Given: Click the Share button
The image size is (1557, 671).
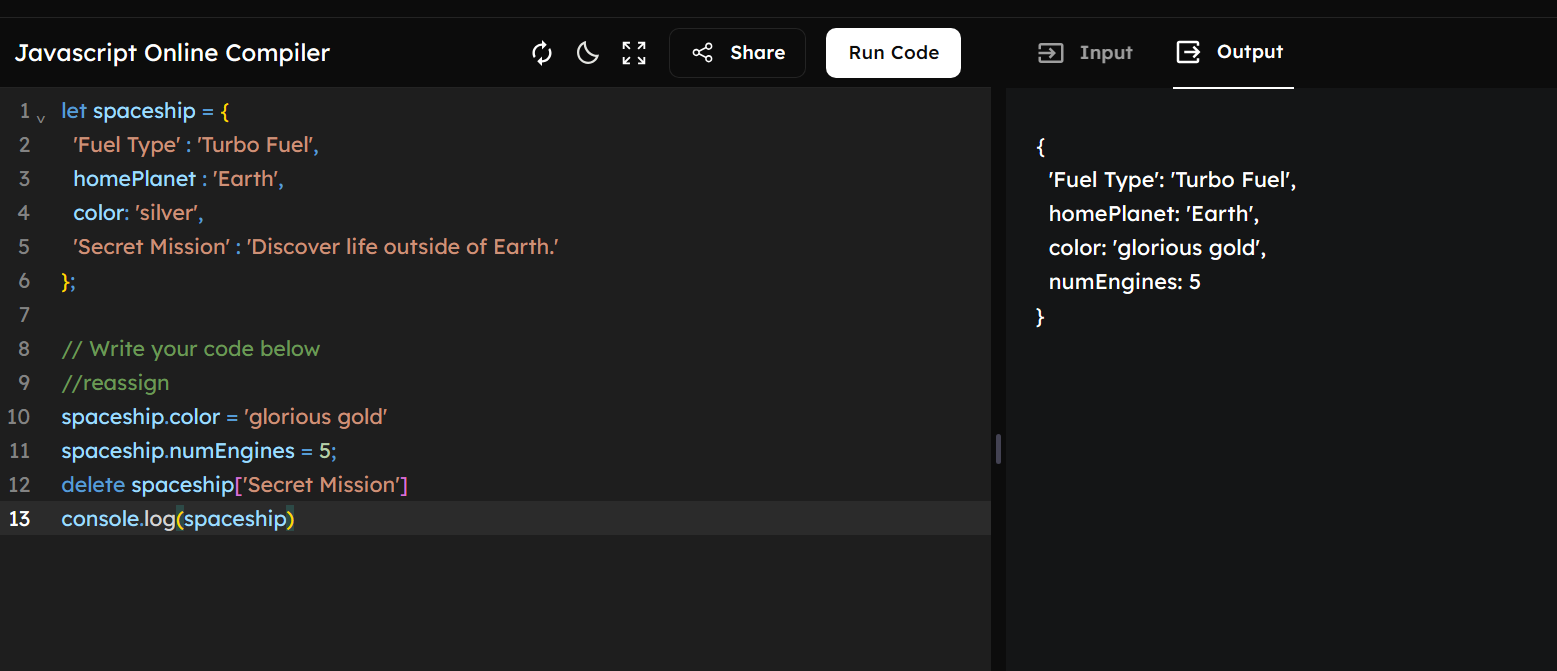Looking at the screenshot, I should pyautogui.click(x=737, y=53).
